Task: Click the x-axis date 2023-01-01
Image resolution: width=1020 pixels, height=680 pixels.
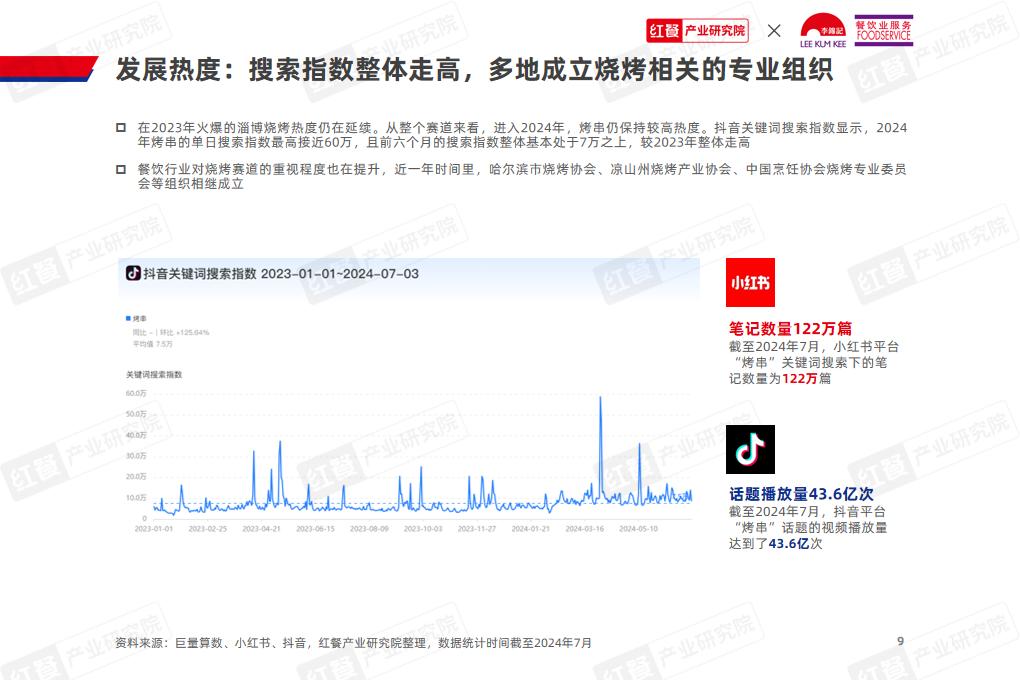Action: [154, 529]
